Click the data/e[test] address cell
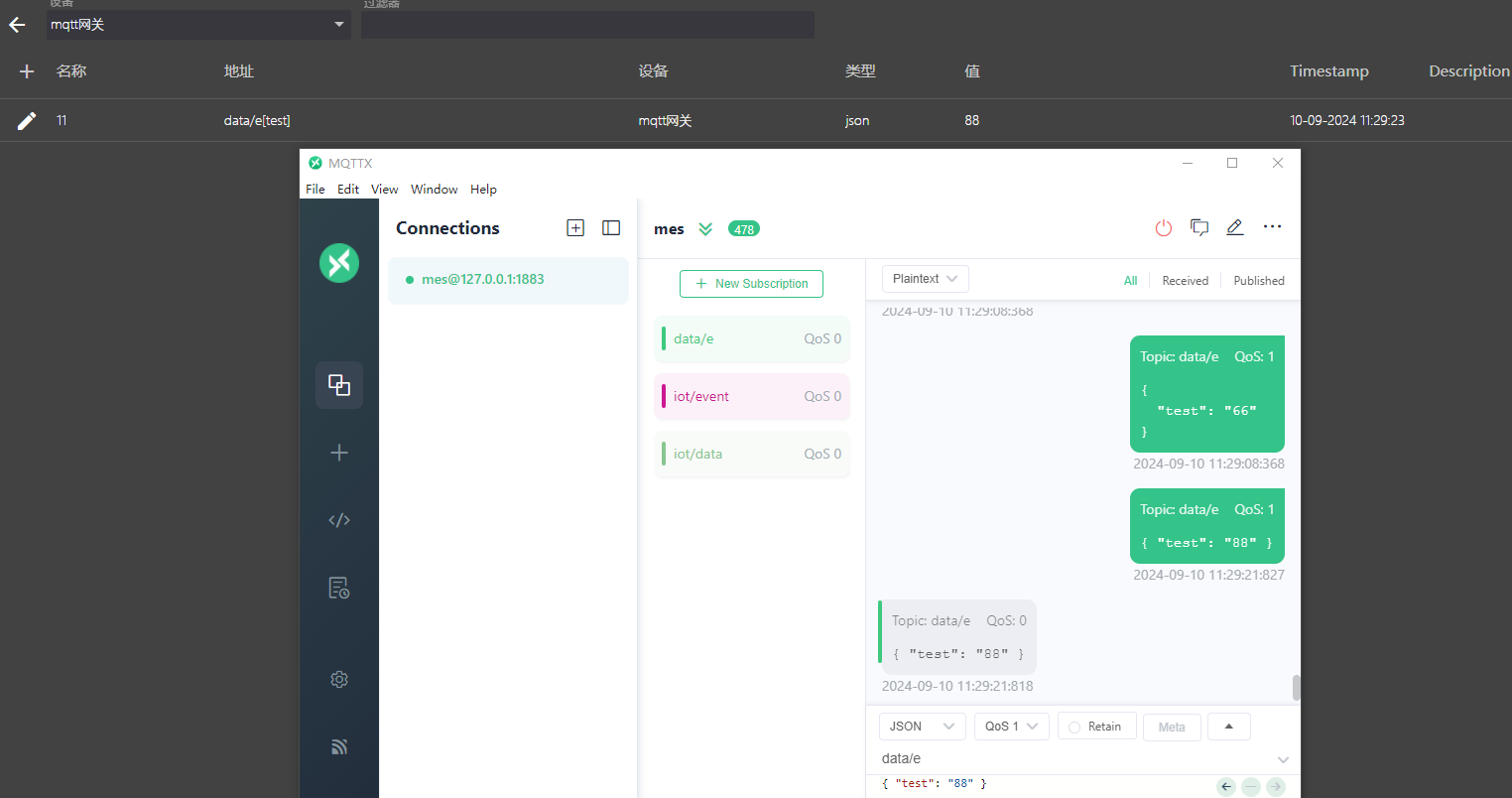Image resolution: width=1512 pixels, height=798 pixels. (257, 121)
